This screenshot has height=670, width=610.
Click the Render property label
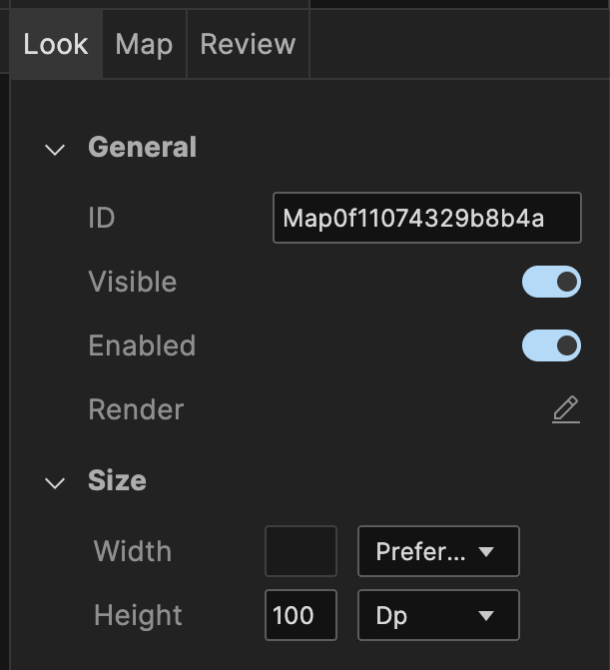pyautogui.click(x=136, y=410)
